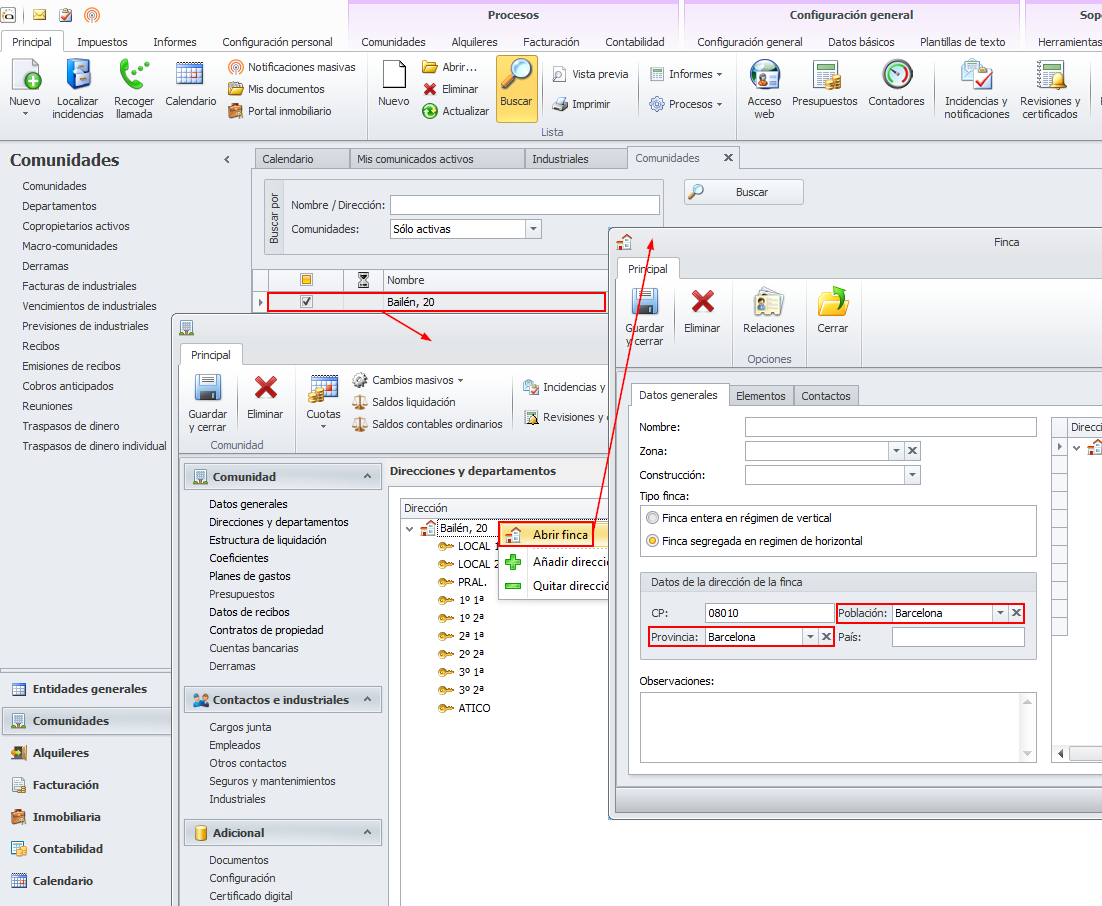The height and width of the screenshot is (906, 1102).
Task: Expand the Población dropdown arrow
Action: 999,613
